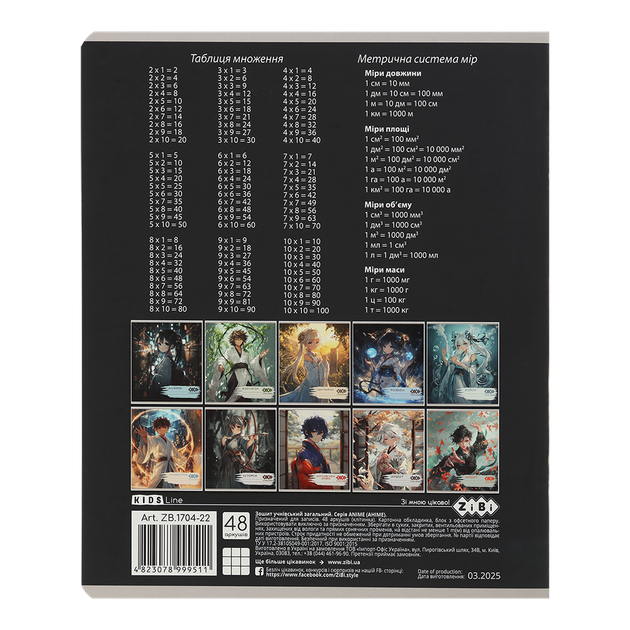Select thumbnail of dark-haired character with red leaves
This screenshot has height=630, width=630.
pos(463,449)
